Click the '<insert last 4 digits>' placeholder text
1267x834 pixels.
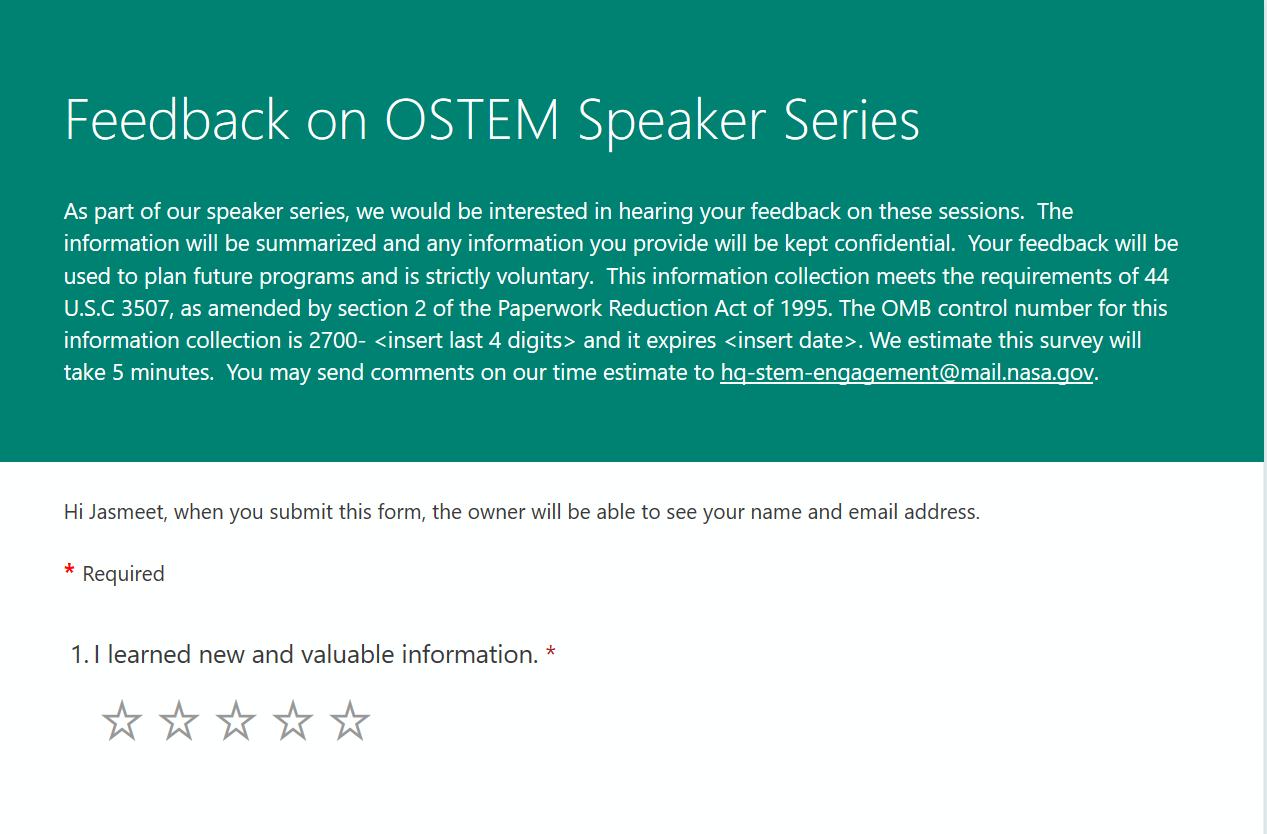pos(475,341)
